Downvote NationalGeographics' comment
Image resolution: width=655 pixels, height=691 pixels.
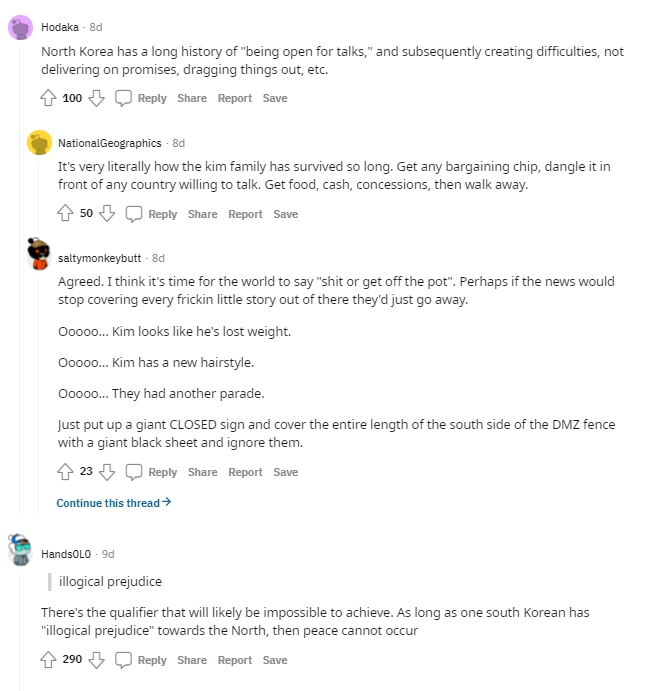coord(107,213)
